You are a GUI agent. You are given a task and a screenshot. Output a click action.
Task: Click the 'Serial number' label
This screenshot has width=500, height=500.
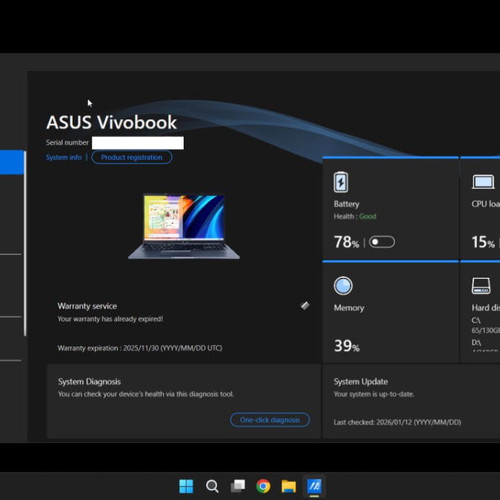pyautogui.click(x=67, y=142)
